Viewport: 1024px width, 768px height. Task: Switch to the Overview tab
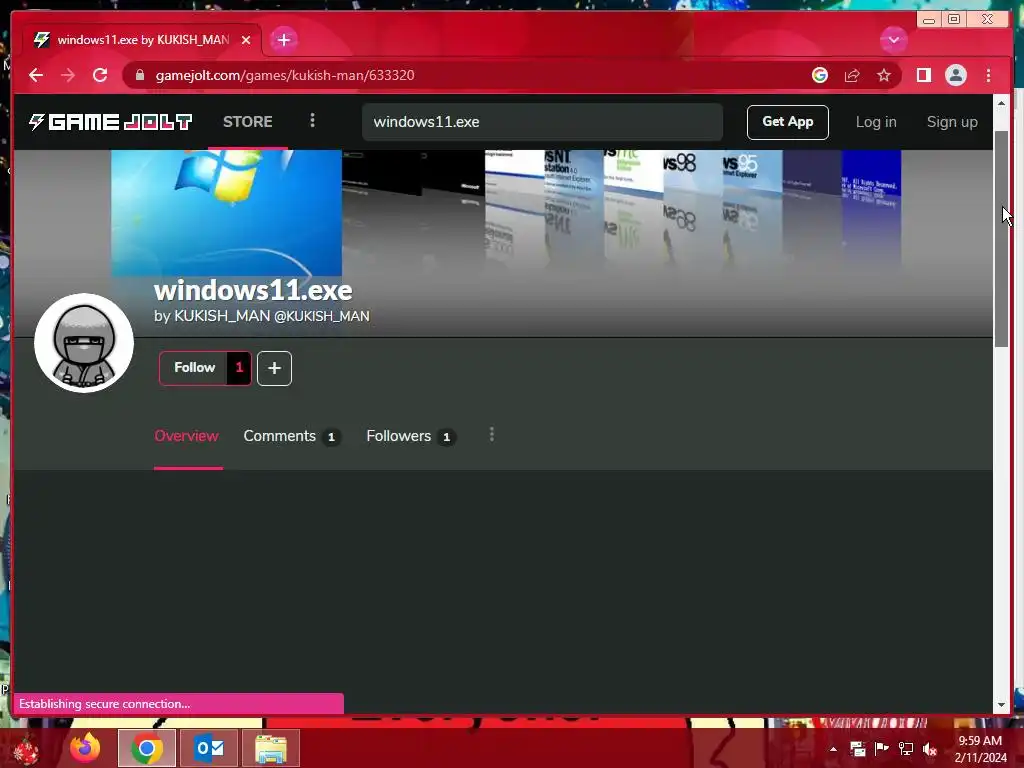click(187, 436)
